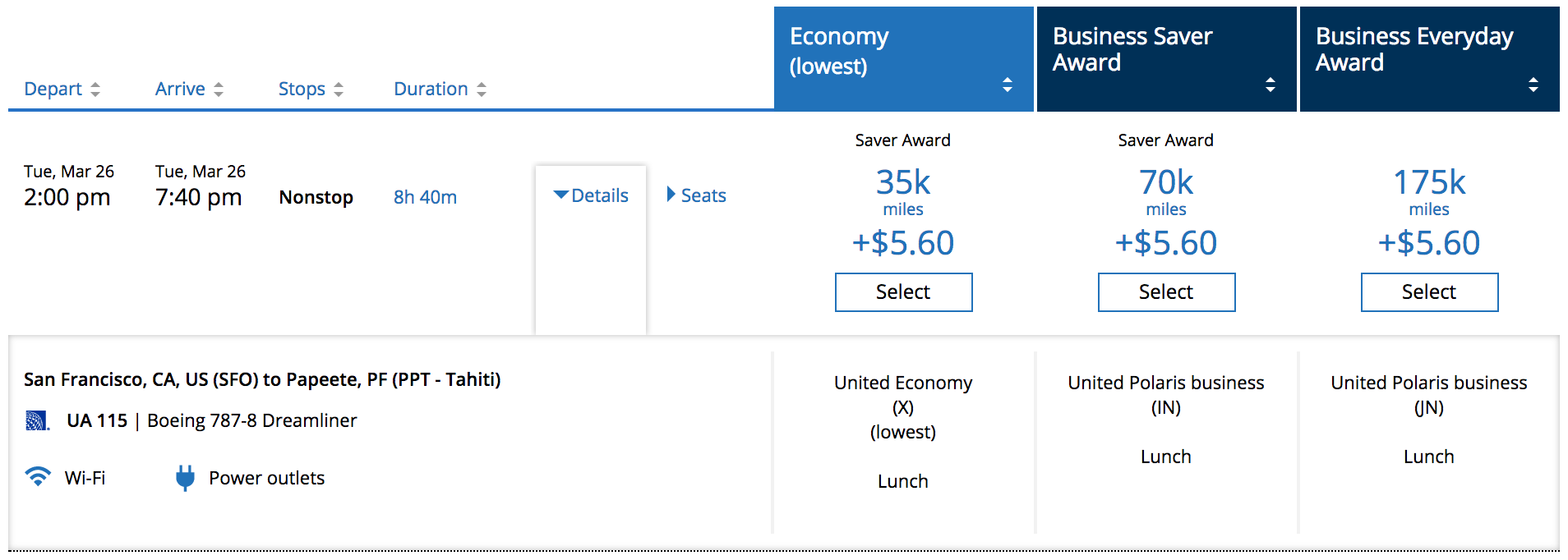Select the 175k miles everyday award

[1429, 292]
